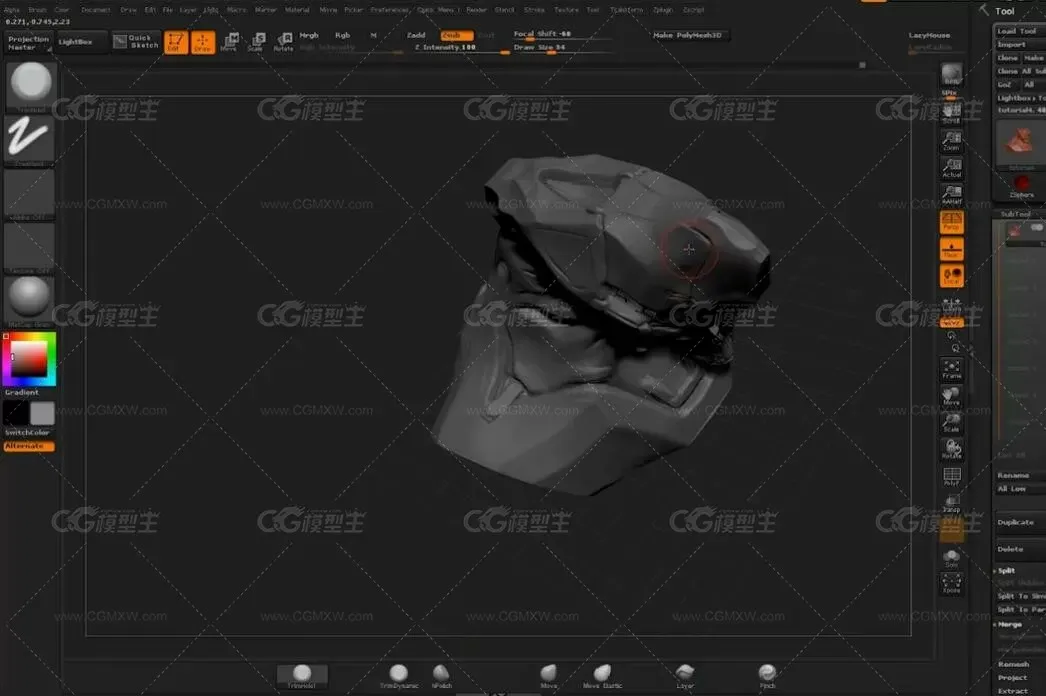
Task: Open the alpha selector slot
Action: pos(30,194)
